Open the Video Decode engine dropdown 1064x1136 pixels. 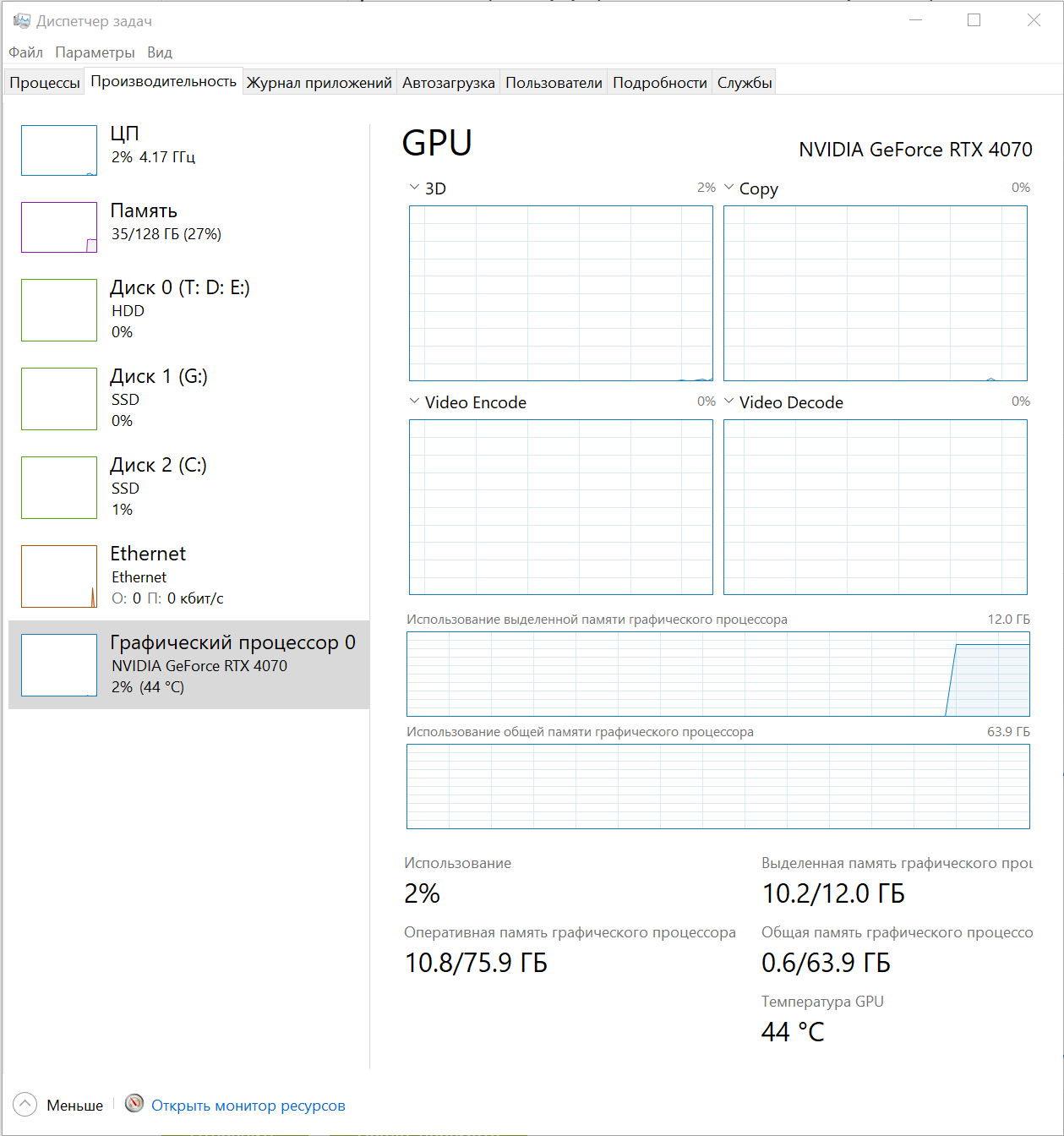(x=728, y=401)
